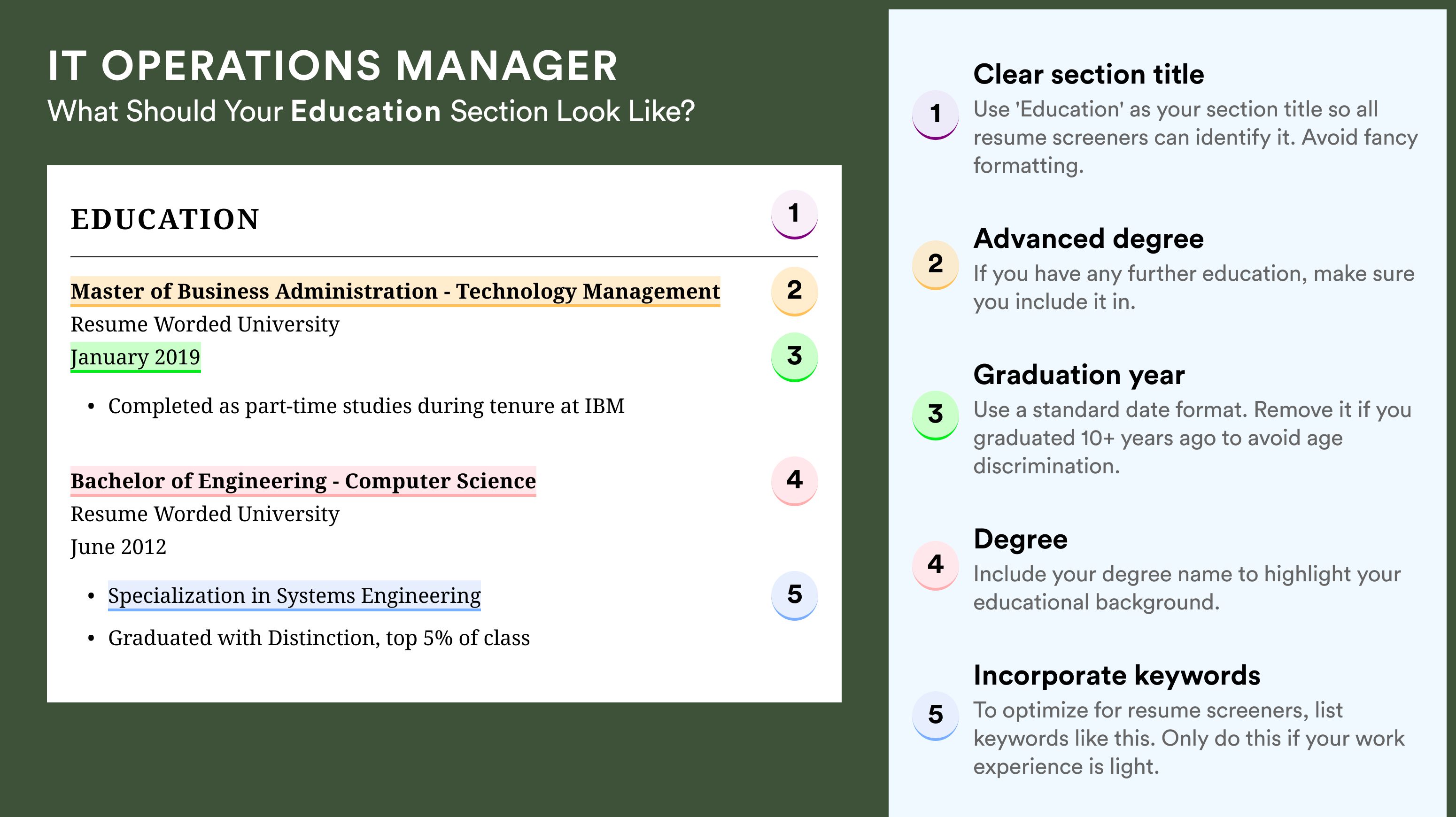Click the June 2012 graduation date
The height and width of the screenshot is (817, 1456).
coord(118,547)
